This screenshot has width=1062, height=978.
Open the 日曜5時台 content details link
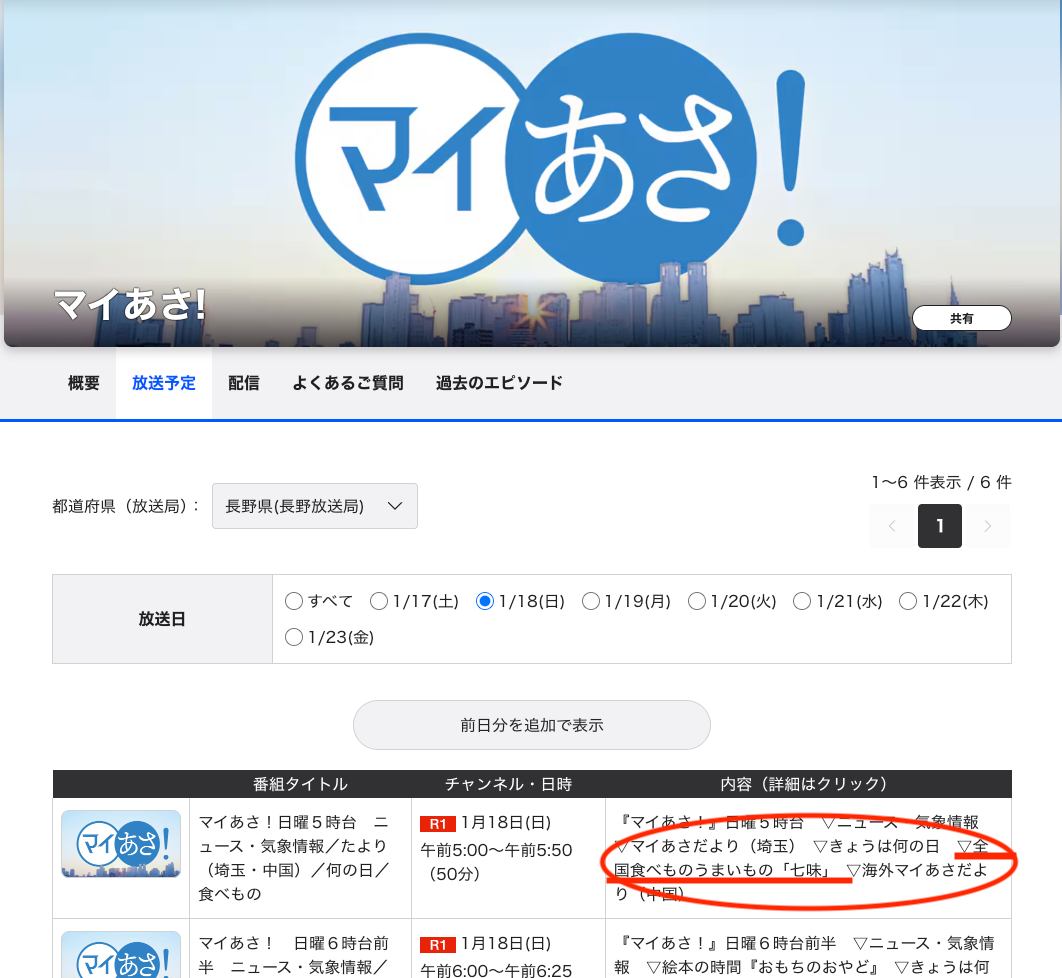tap(807, 858)
